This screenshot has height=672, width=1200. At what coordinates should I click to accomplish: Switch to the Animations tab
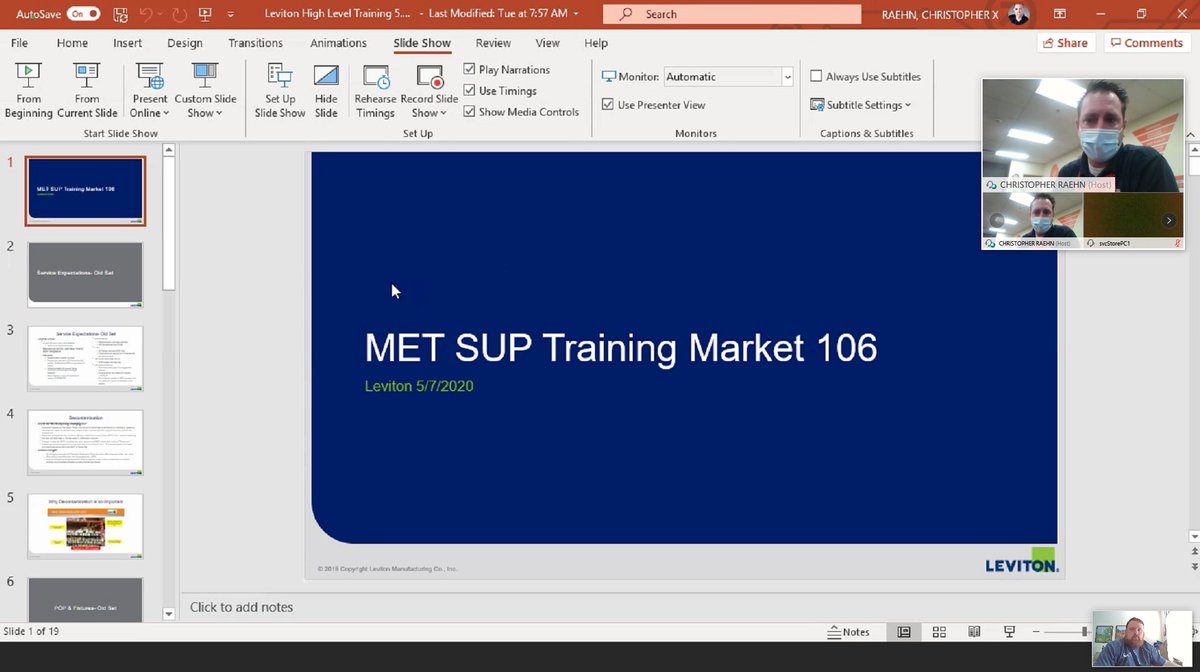(338, 43)
